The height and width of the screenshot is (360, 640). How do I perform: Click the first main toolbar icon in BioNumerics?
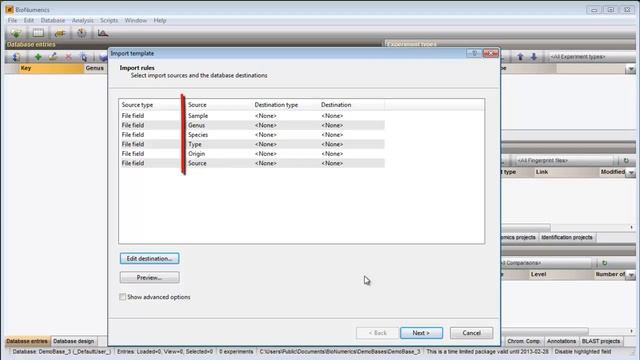pos(16,33)
